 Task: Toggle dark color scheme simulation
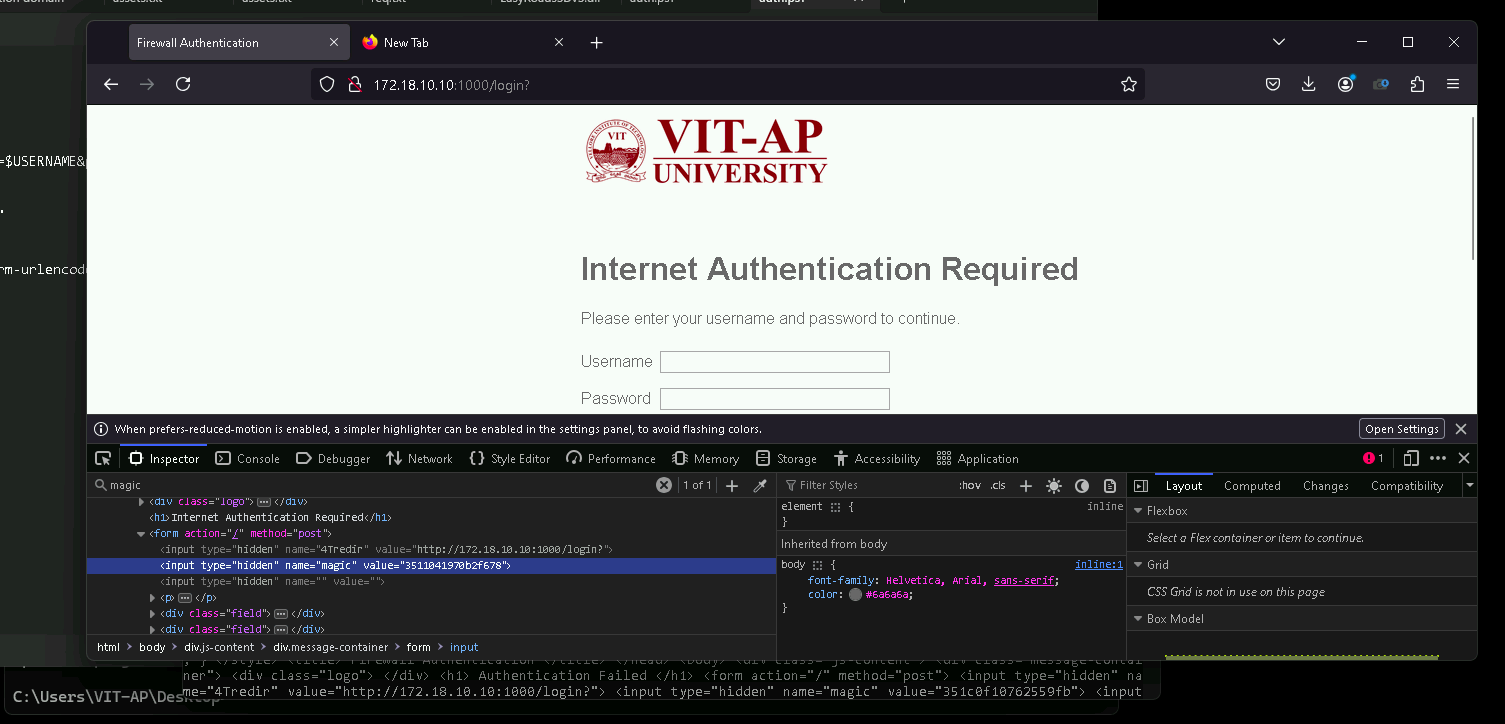(1082, 486)
